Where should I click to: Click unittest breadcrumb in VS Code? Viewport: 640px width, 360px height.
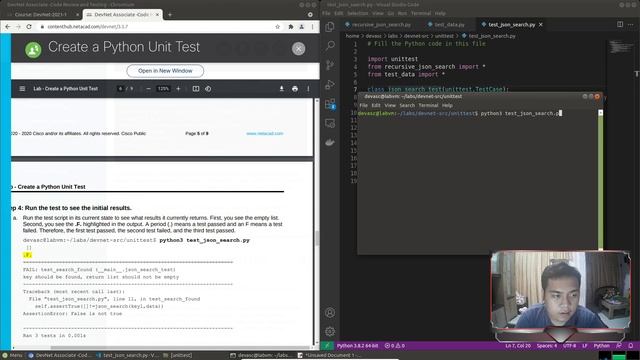click(444, 36)
